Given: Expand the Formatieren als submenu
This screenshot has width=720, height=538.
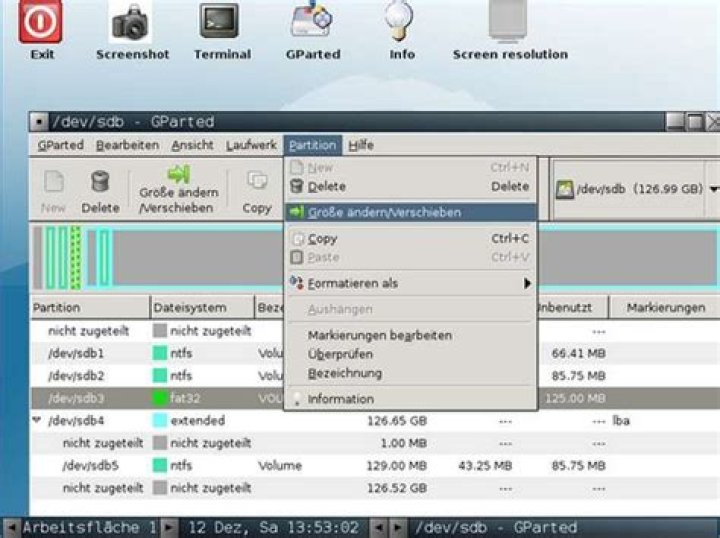Looking at the screenshot, I should [410, 283].
